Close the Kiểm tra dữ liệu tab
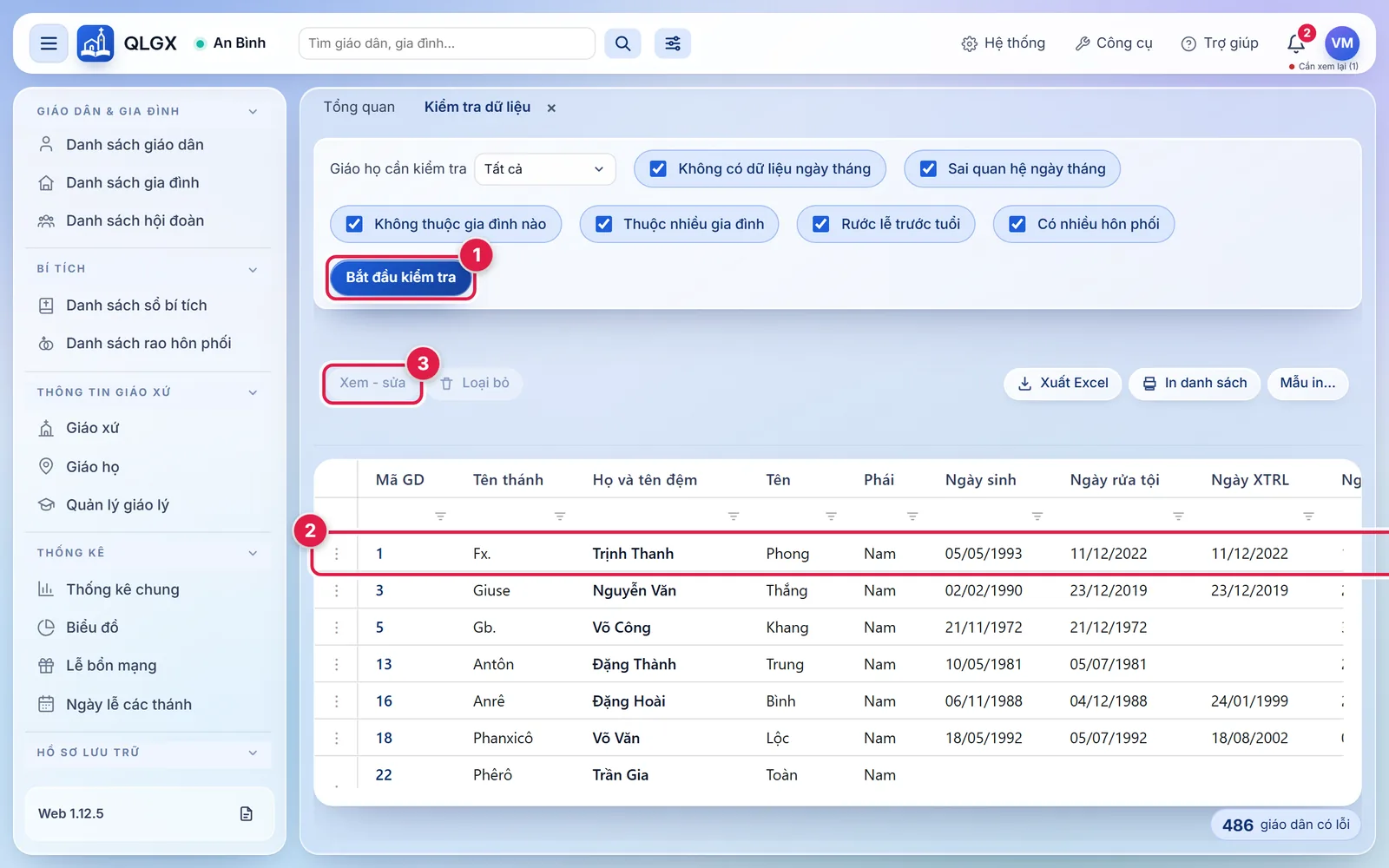The image size is (1389, 868). coord(551,108)
